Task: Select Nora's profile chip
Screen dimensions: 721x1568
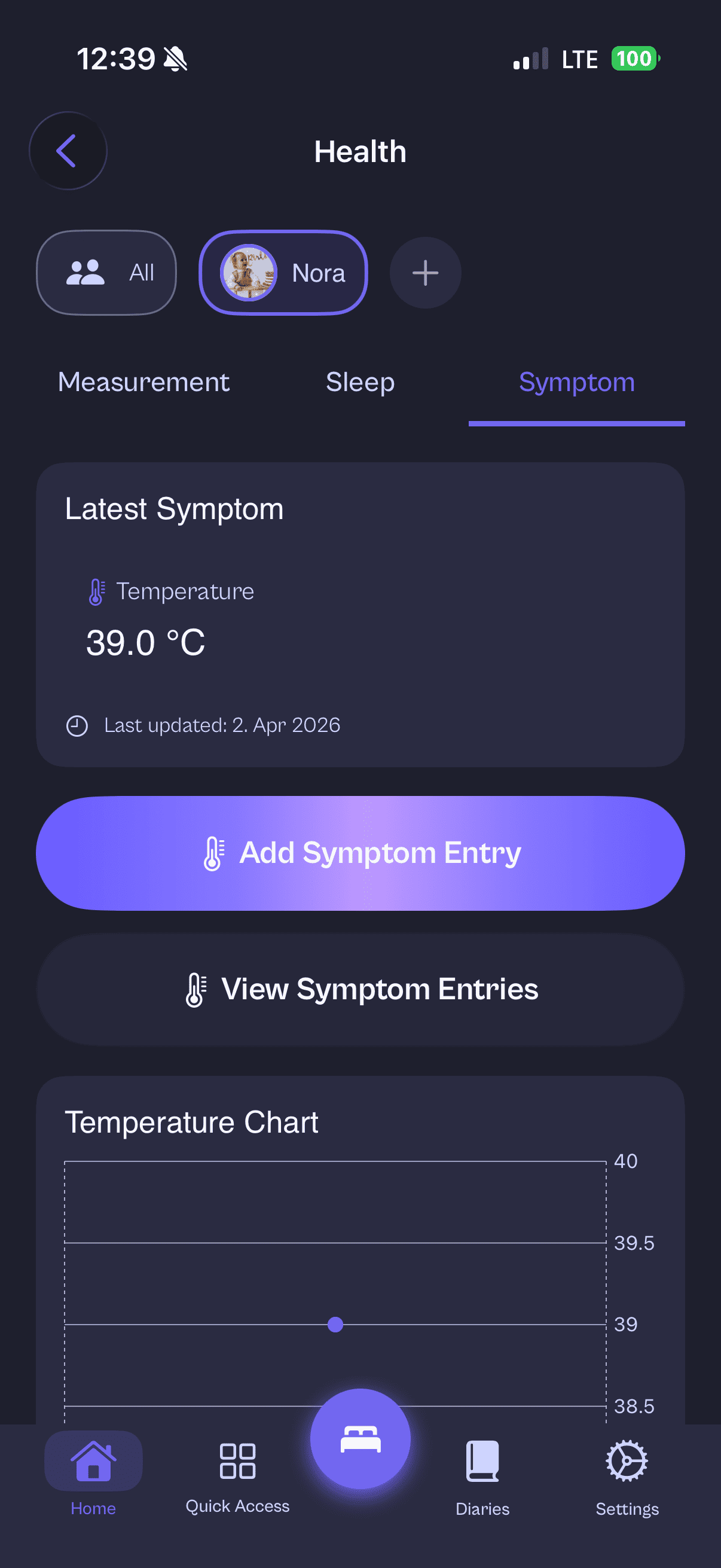Action: [283, 273]
